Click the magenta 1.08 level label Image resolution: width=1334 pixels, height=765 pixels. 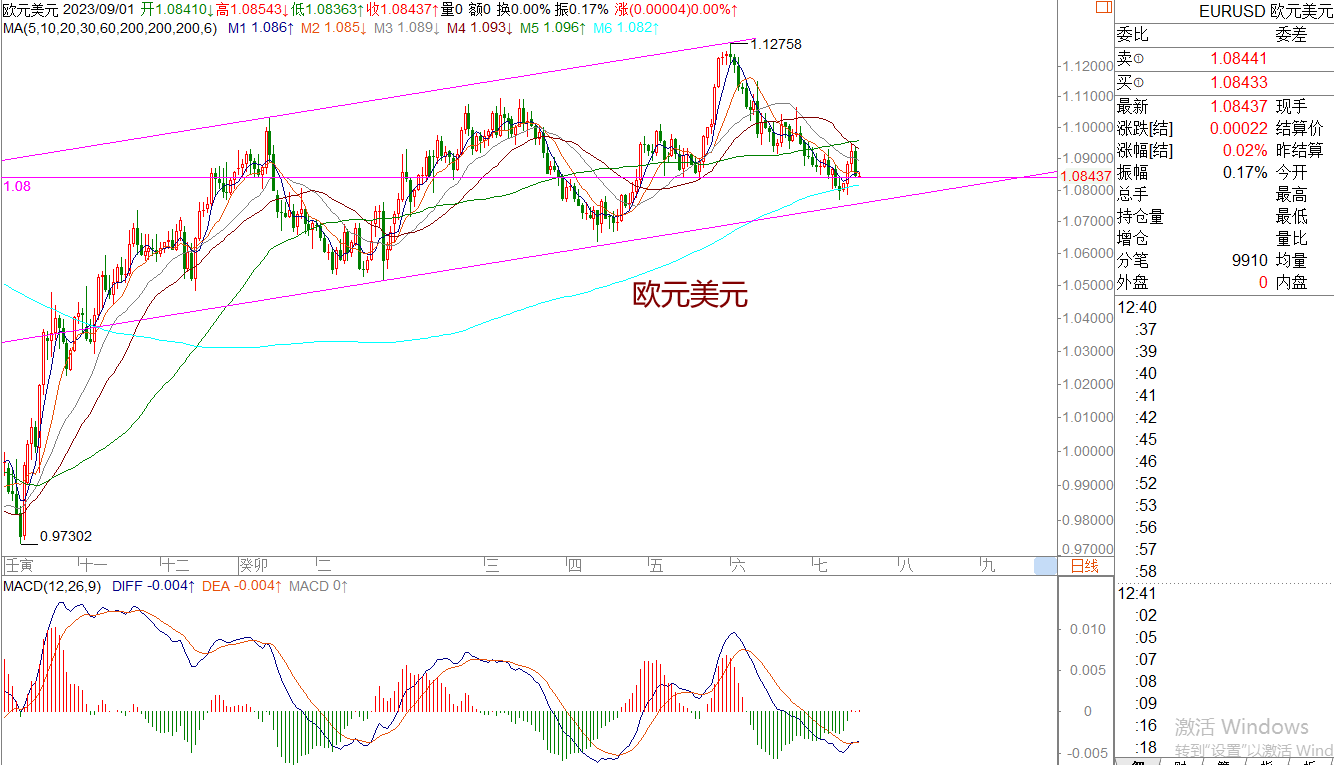click(x=16, y=186)
